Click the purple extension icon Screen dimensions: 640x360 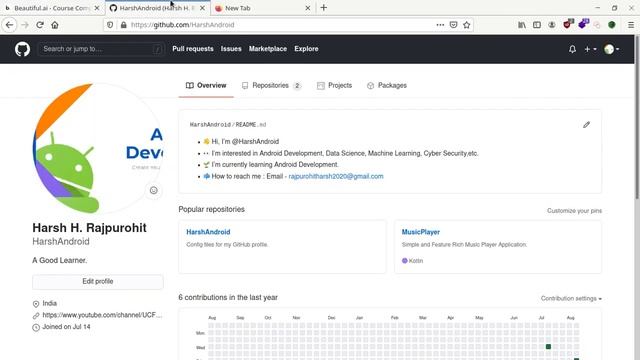point(583,24)
